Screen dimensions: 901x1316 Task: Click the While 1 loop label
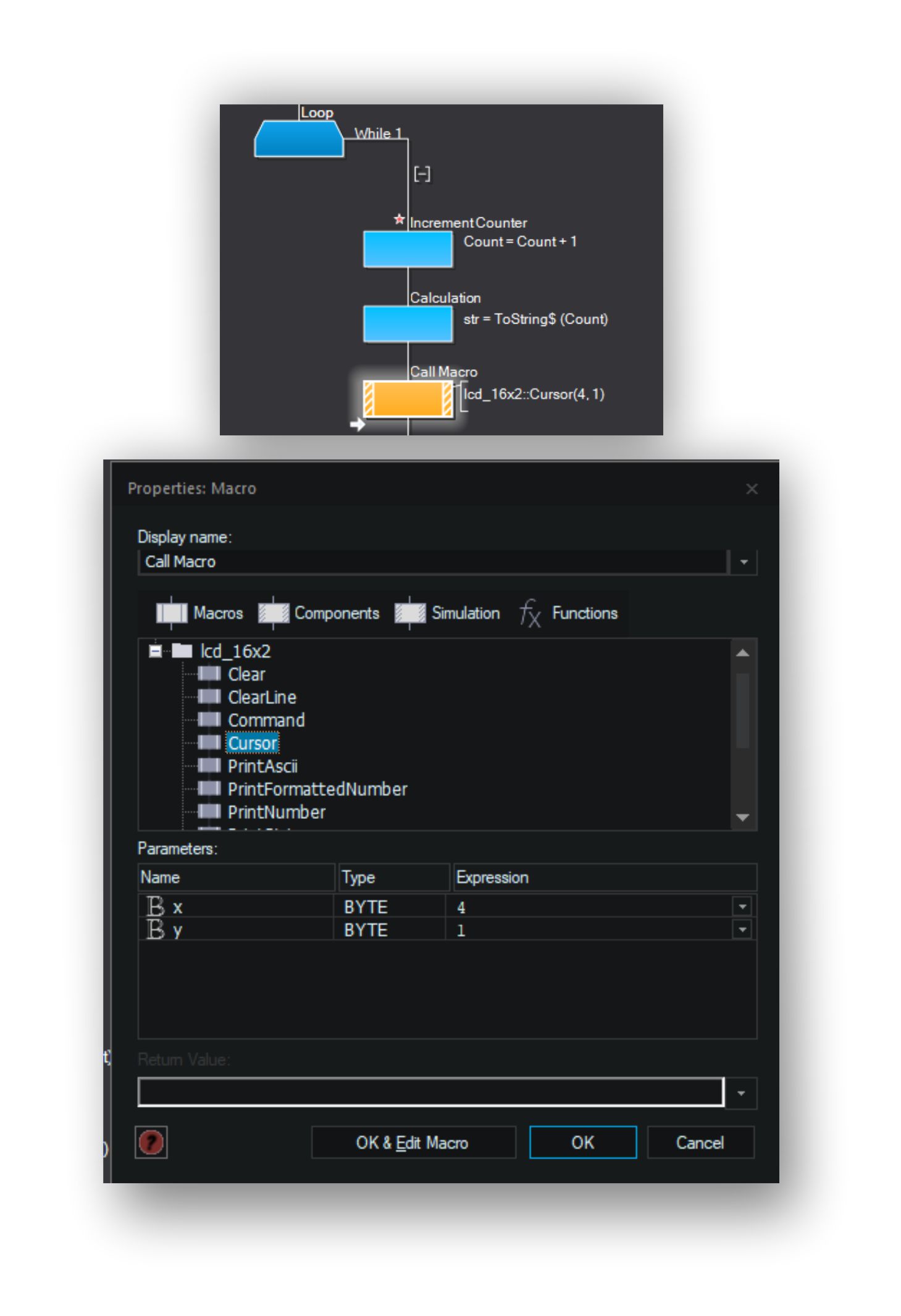(378, 133)
